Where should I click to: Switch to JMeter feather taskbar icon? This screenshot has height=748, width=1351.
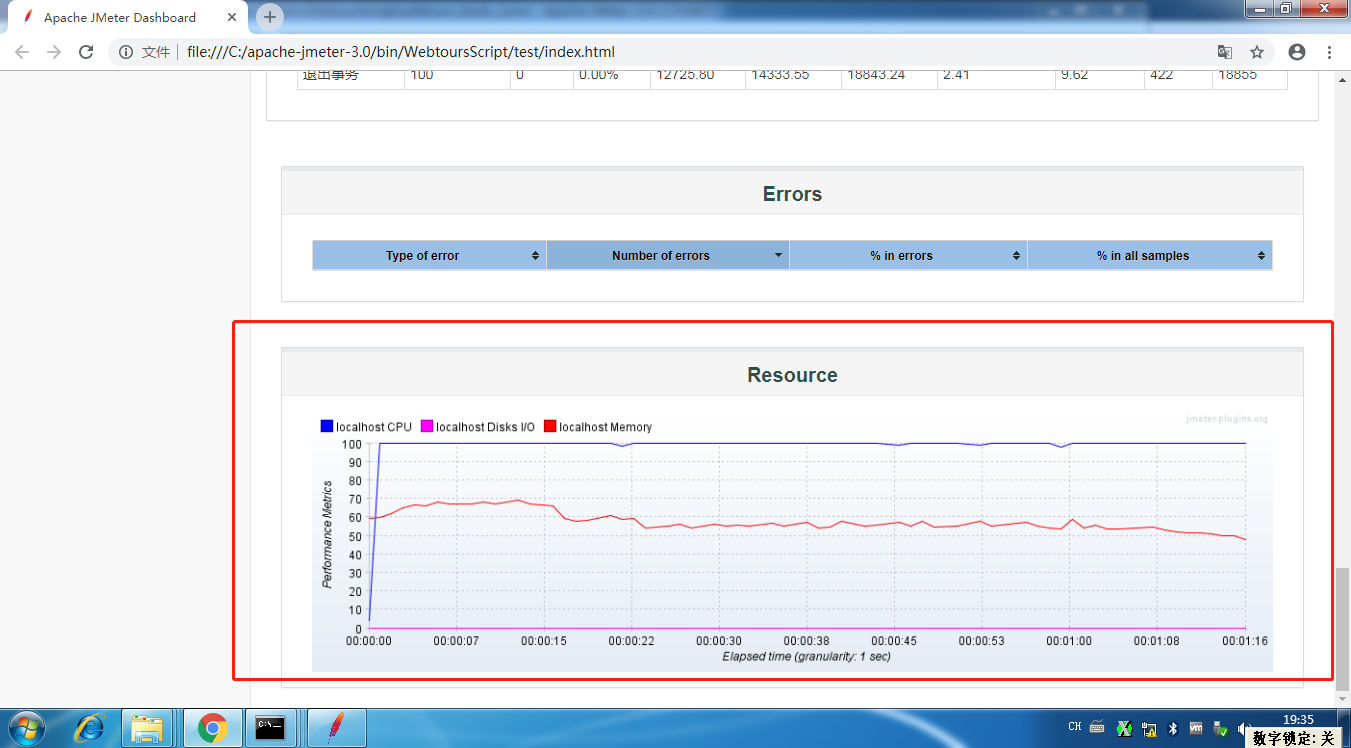point(336,728)
